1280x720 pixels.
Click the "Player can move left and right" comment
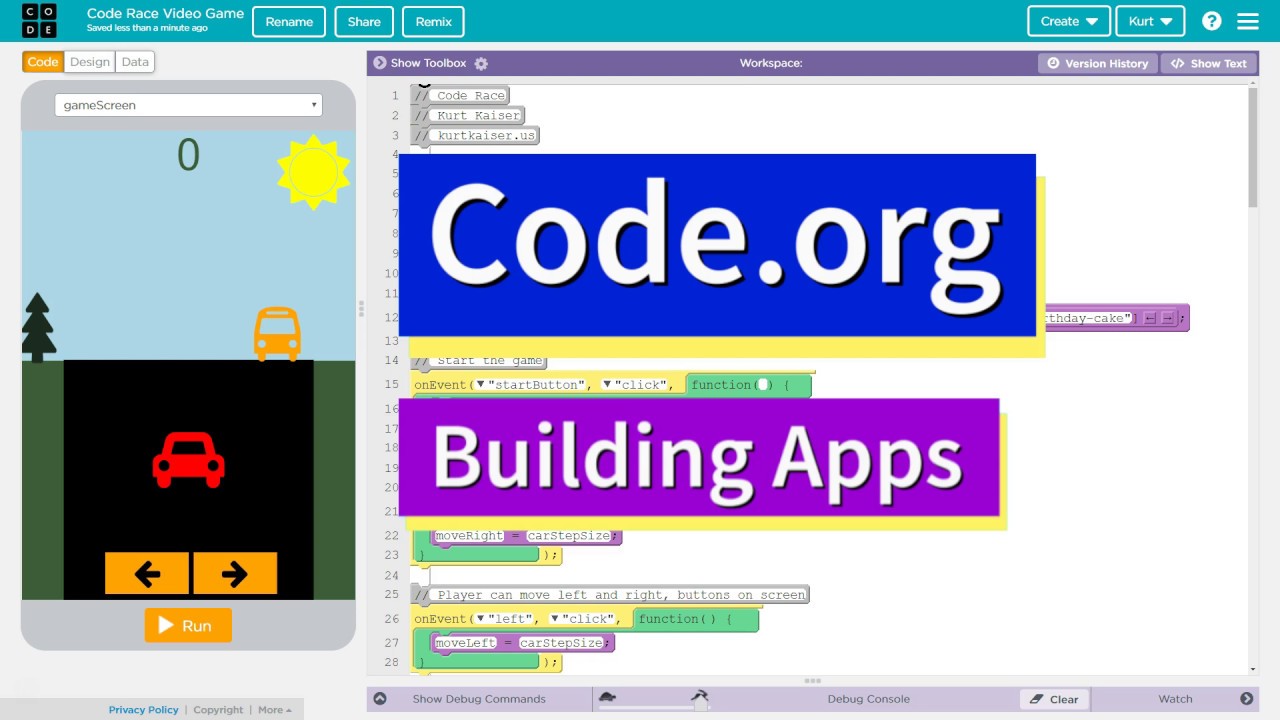tap(610, 595)
